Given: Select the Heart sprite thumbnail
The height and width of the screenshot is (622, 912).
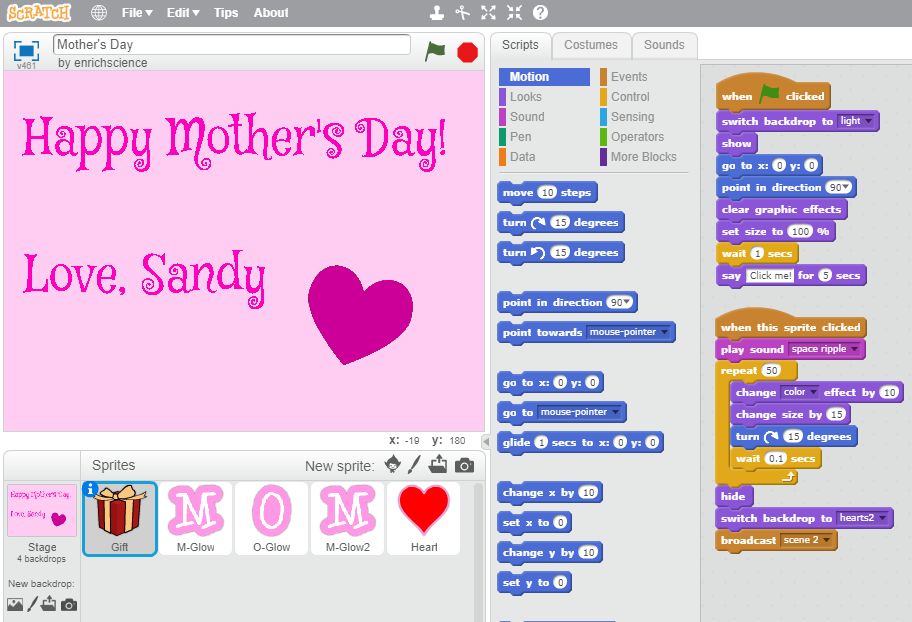Looking at the screenshot, I should coord(424,518).
